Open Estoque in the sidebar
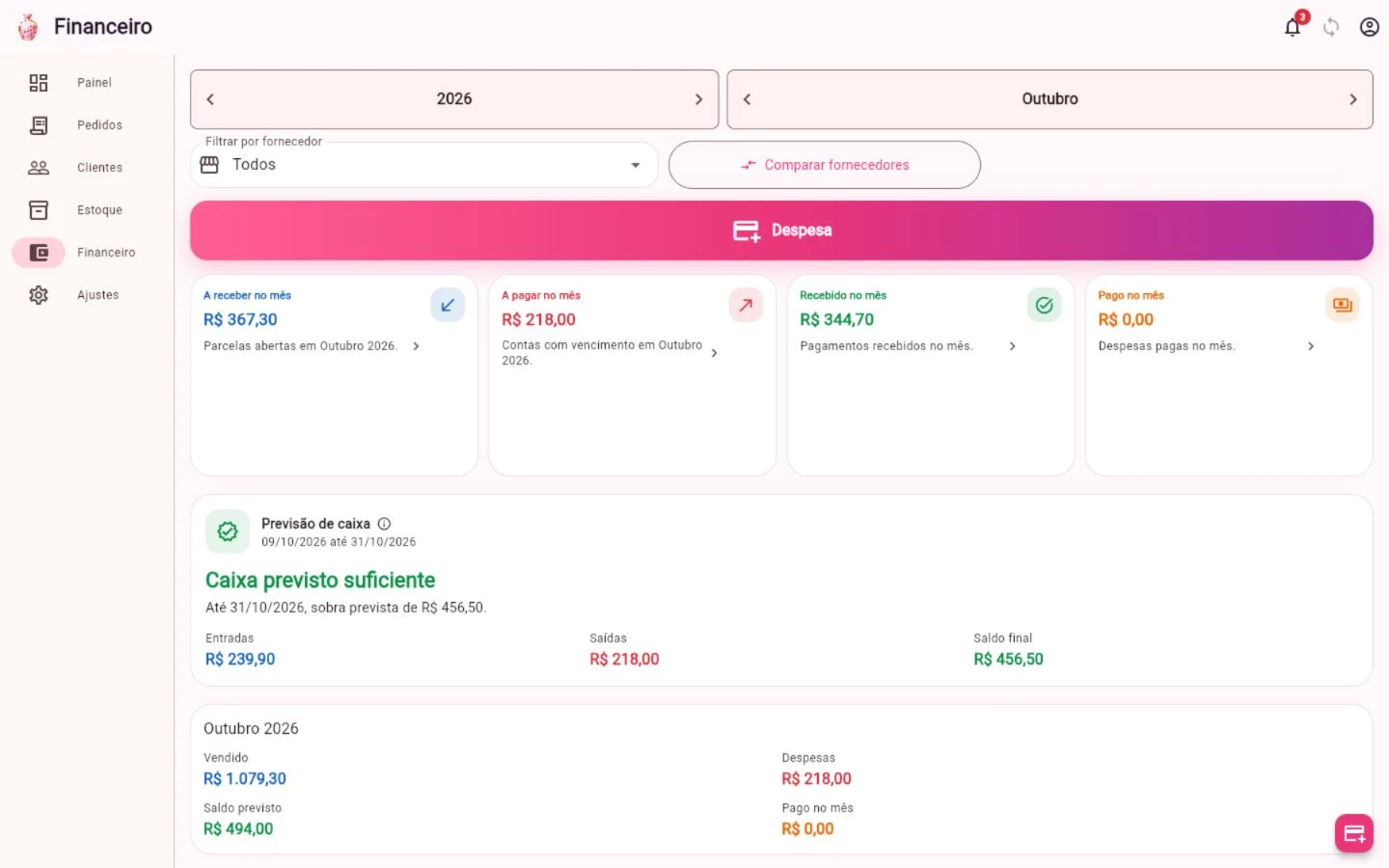The width and height of the screenshot is (1389, 868). 99,210
